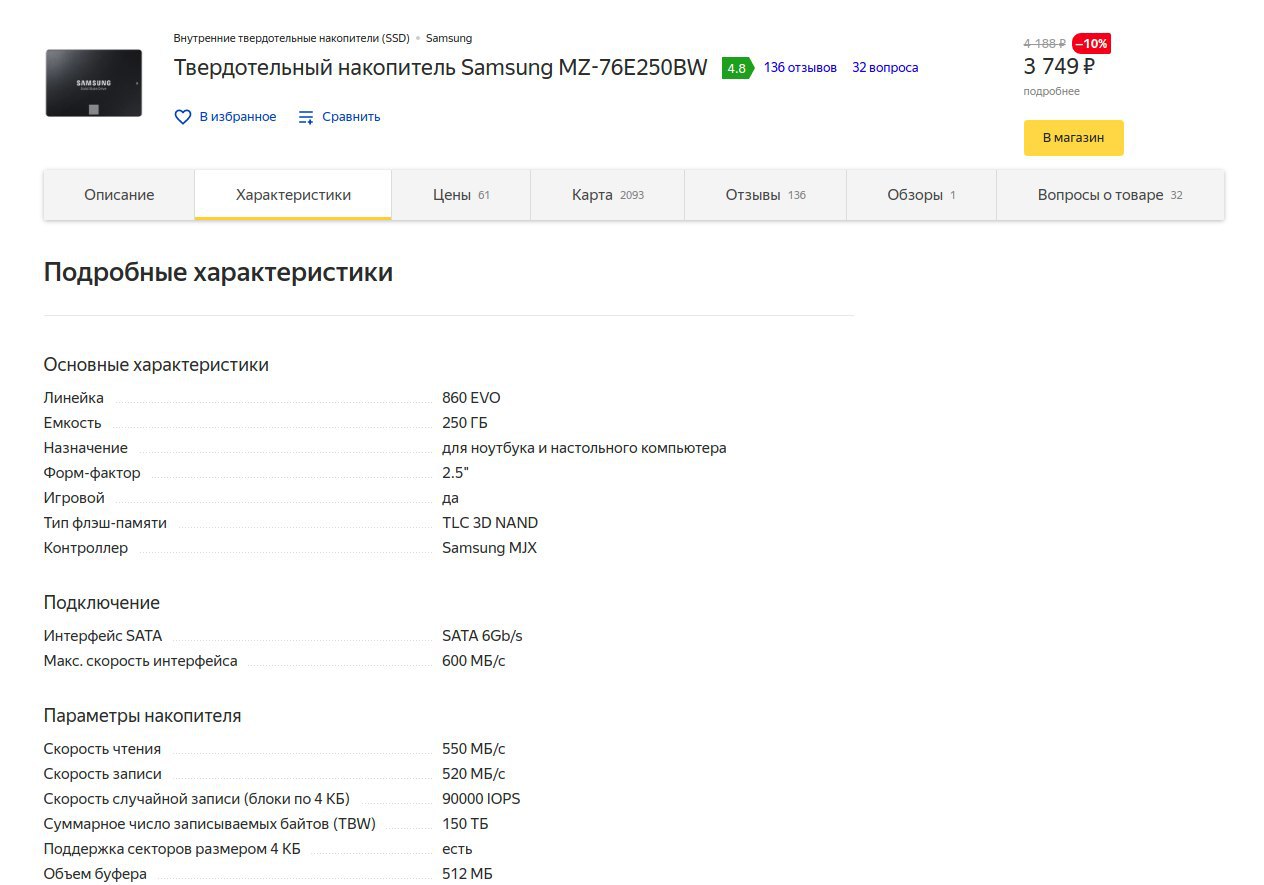Click the Скорость случайной записи (блоки по 4 КБ) label

[x=197, y=799]
